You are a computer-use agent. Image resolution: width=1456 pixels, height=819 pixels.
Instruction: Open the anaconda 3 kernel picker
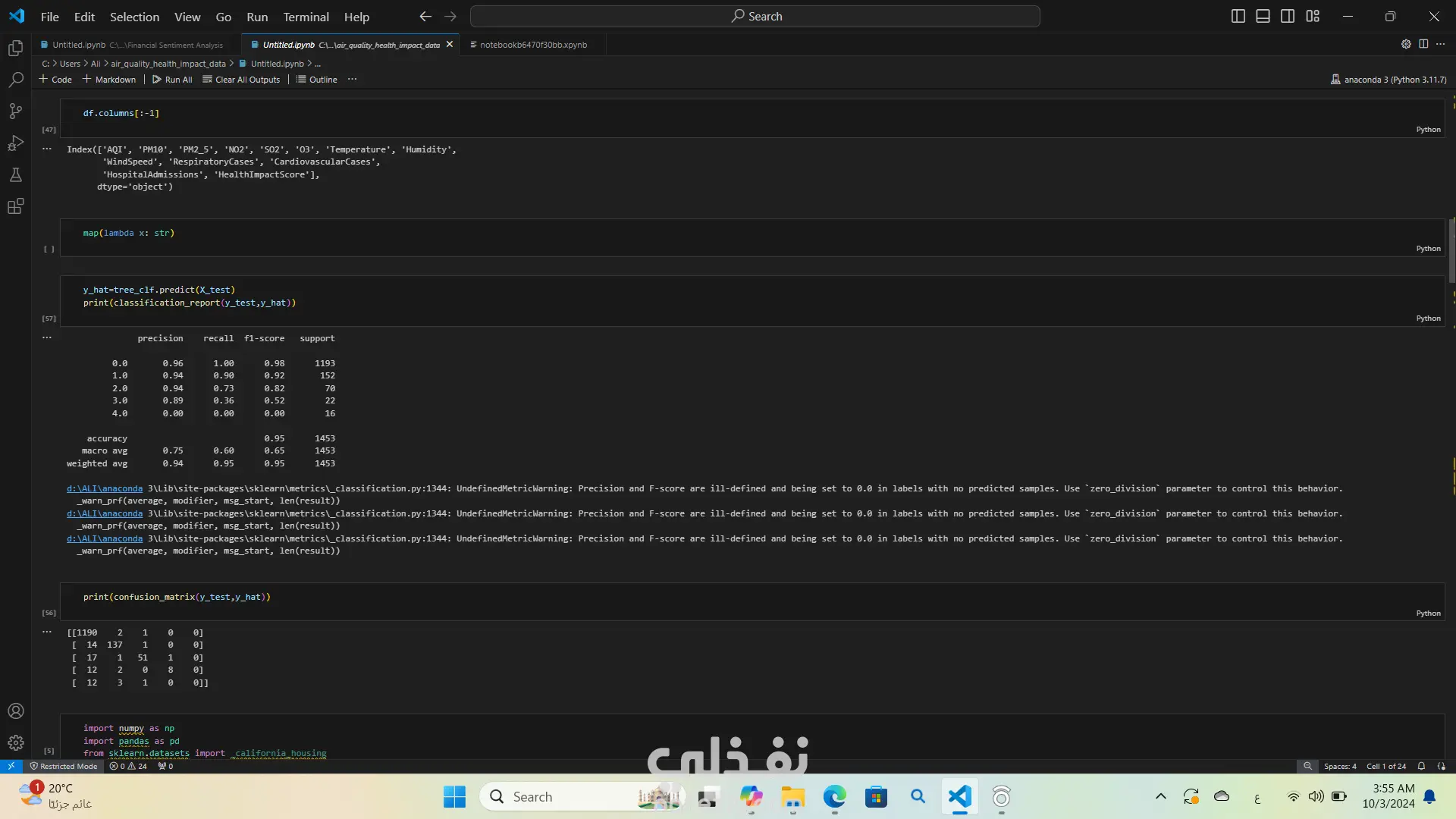pos(1388,79)
